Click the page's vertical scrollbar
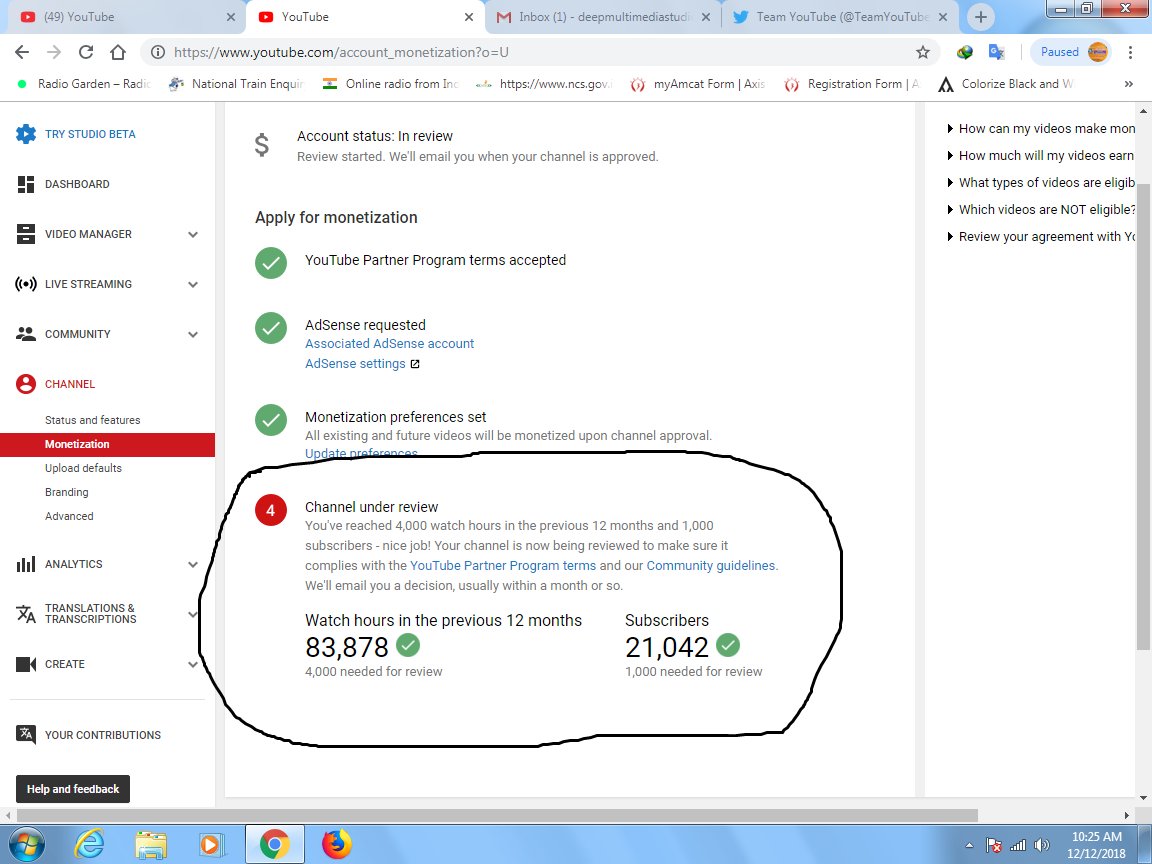 click(x=1142, y=416)
